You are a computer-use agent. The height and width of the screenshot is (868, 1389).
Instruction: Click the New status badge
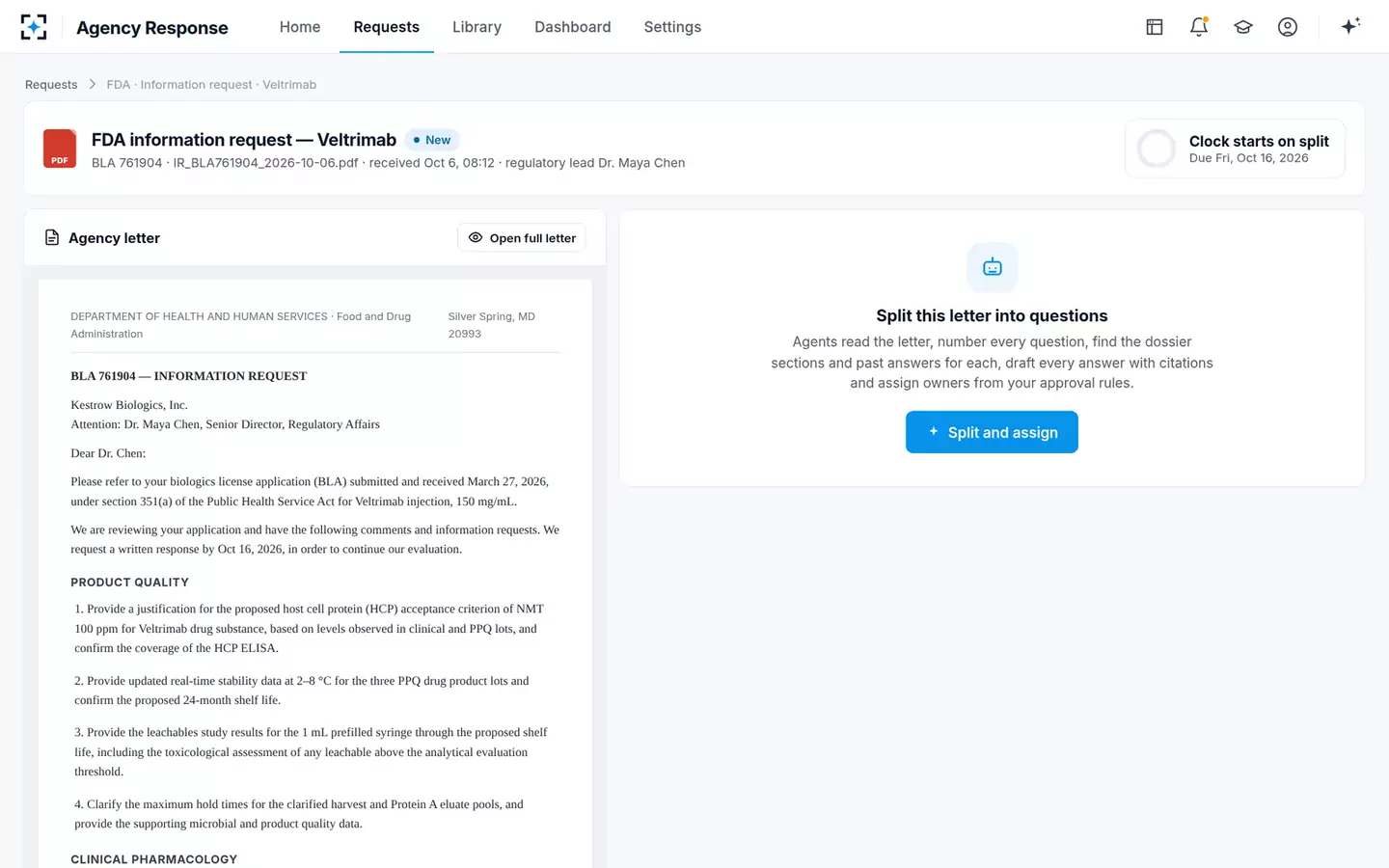click(x=432, y=140)
